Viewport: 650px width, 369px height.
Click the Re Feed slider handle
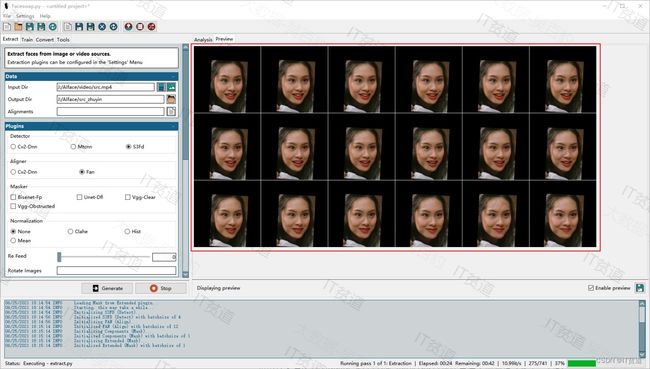59,257
